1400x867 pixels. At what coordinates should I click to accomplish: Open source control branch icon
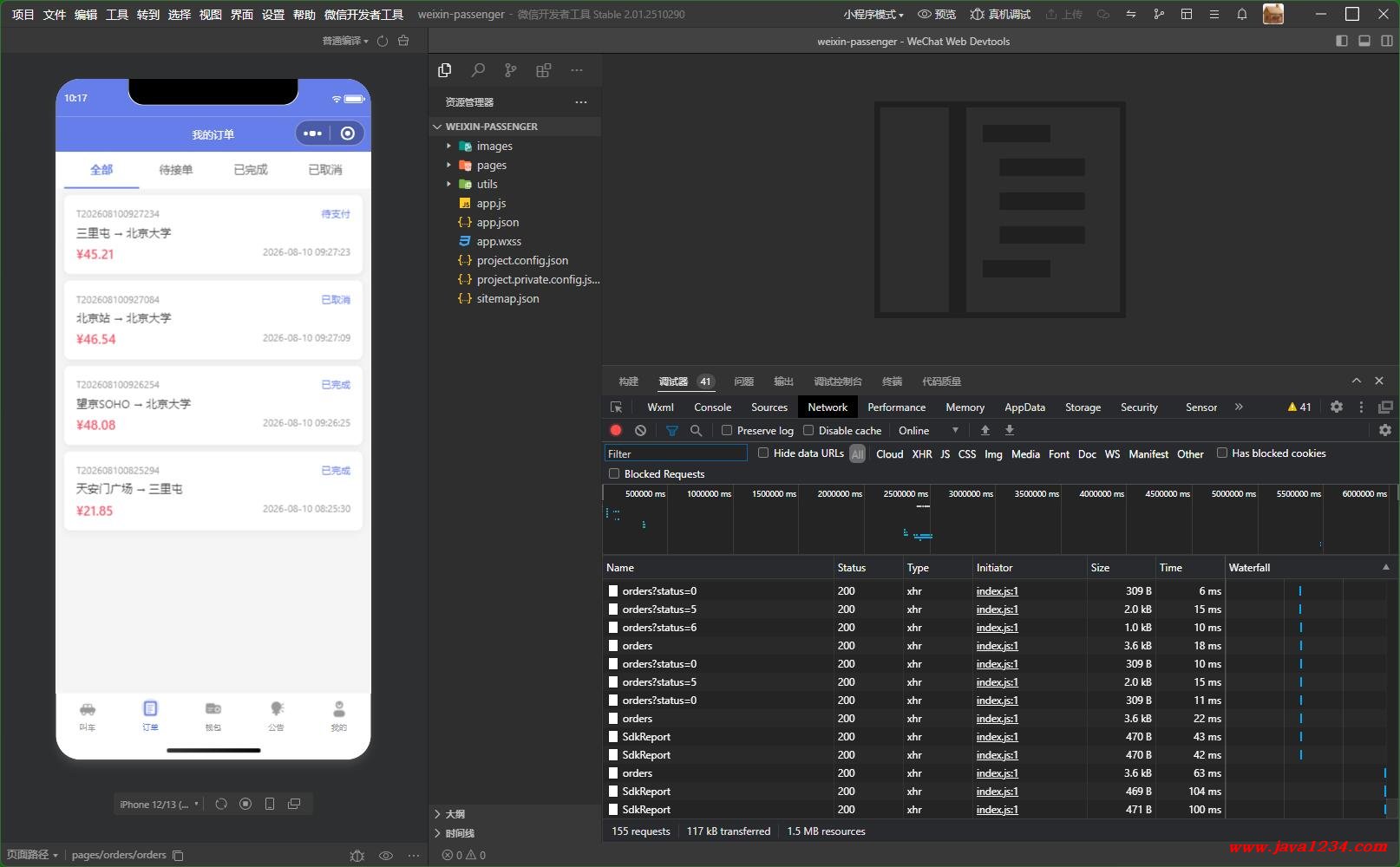pos(511,70)
